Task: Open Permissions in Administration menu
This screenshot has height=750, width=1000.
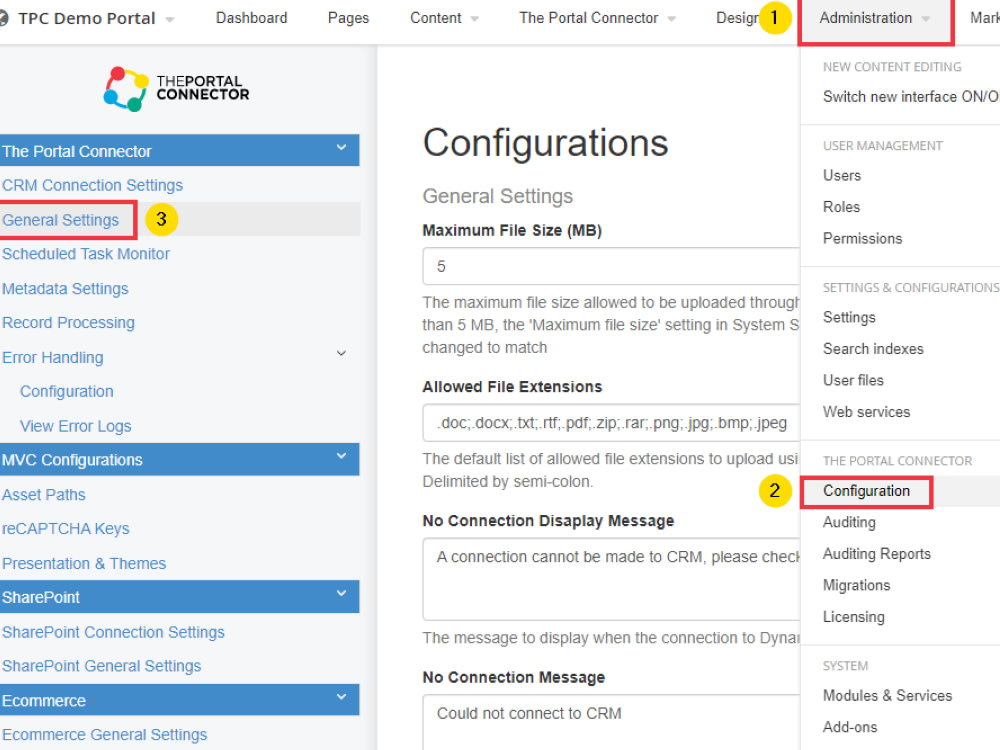Action: click(x=862, y=239)
